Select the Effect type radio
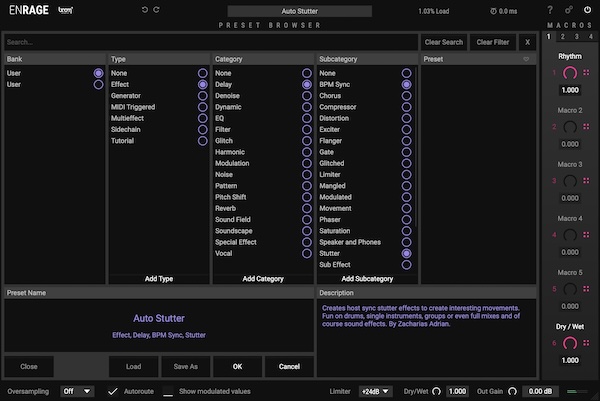The height and width of the screenshot is (401, 600). (202, 84)
